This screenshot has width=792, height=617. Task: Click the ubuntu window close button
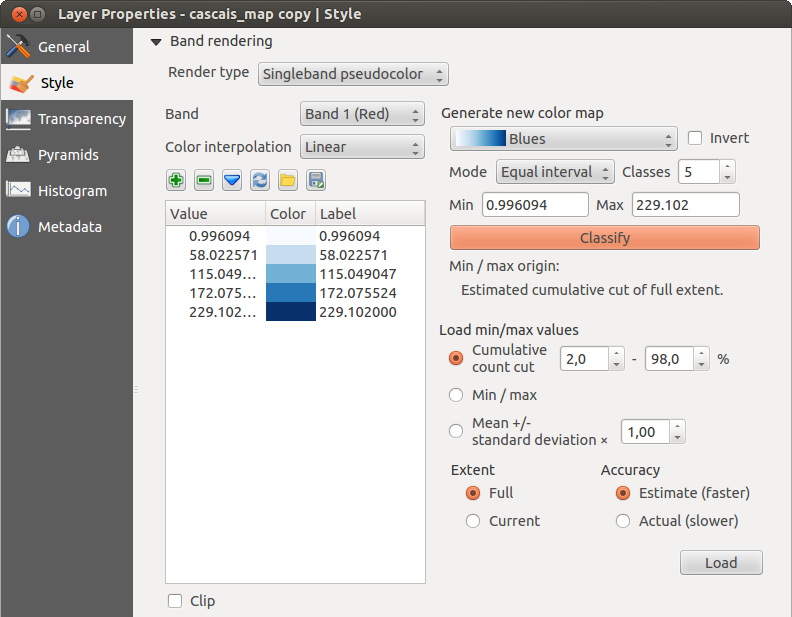pos(15,14)
